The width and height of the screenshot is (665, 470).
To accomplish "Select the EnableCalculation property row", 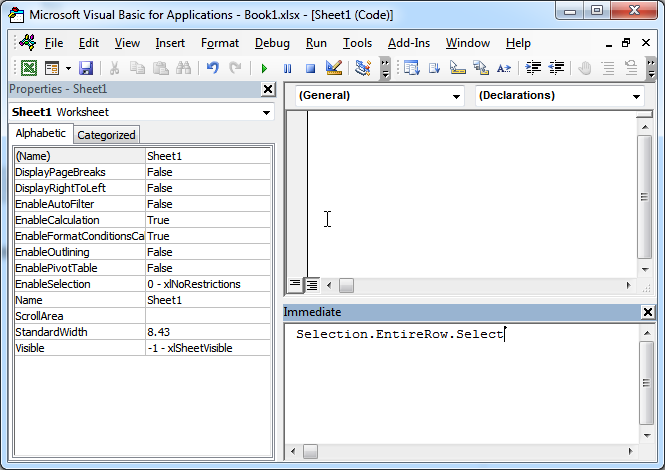I will pyautogui.click(x=142, y=220).
